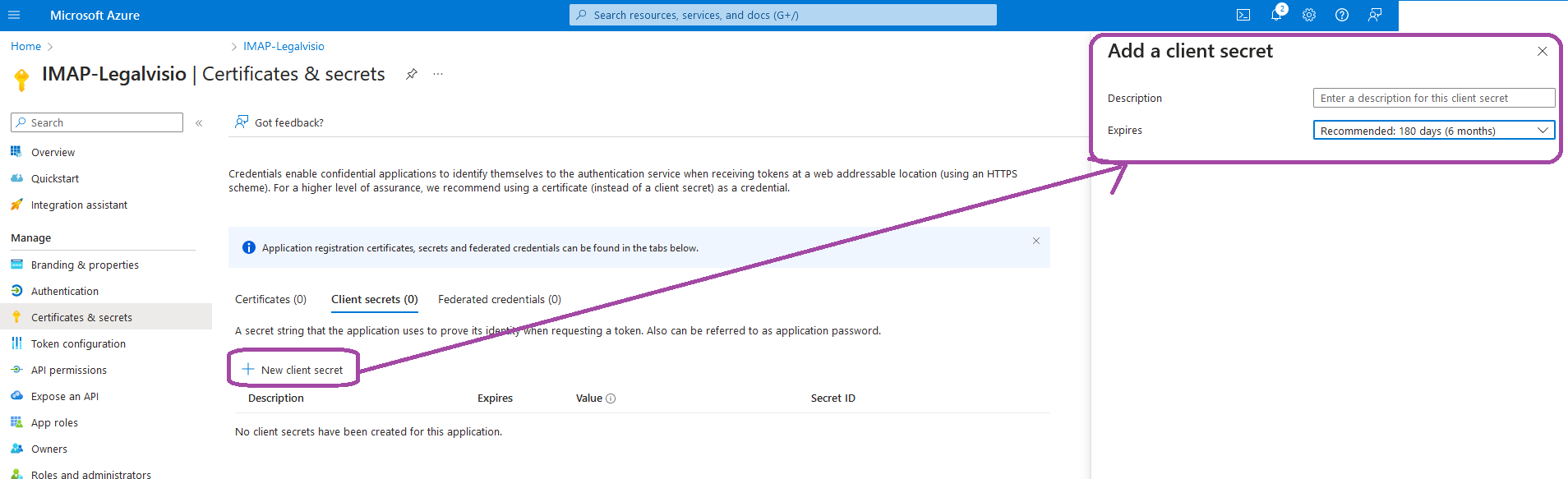Click the Expires column header
The image size is (1568, 479).
(x=495, y=398)
